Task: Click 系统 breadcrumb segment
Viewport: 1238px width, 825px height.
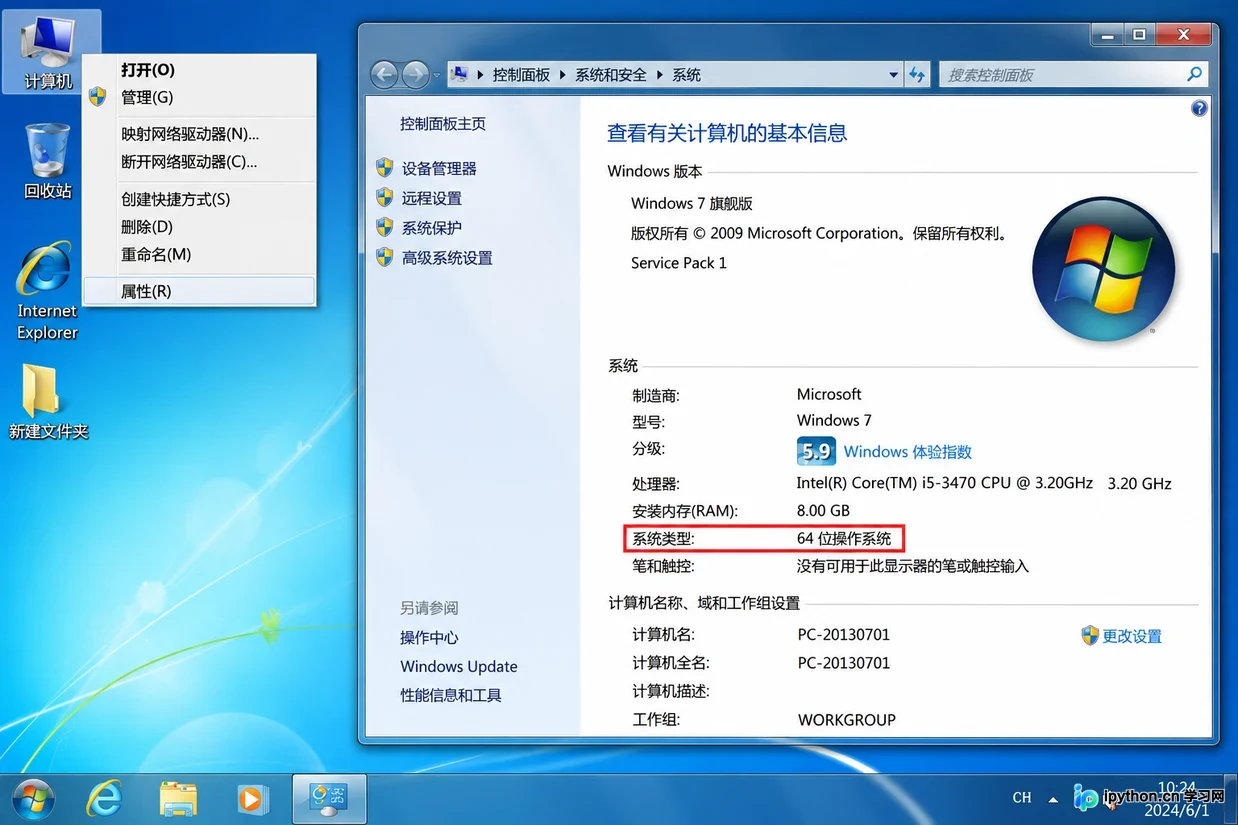Action: pyautogui.click(x=686, y=75)
